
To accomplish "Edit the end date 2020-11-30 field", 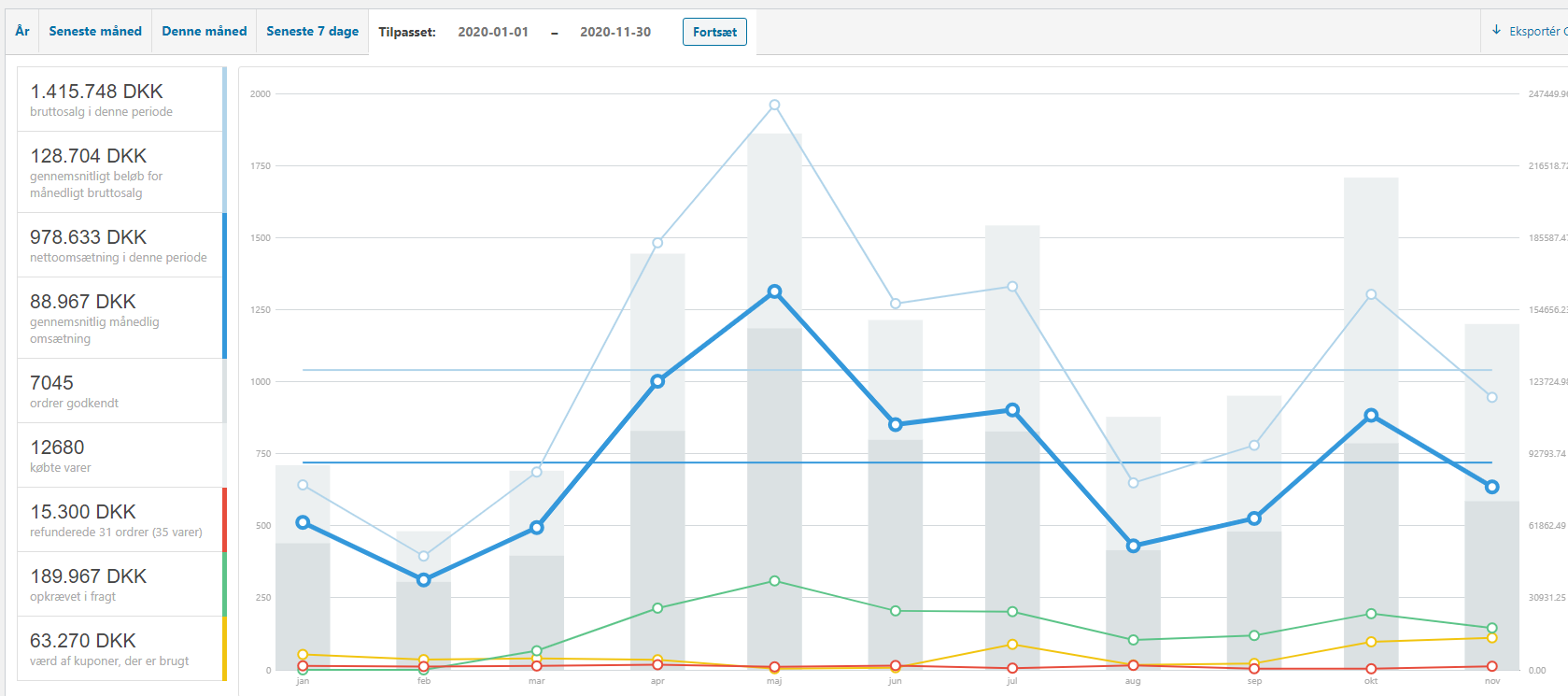I will (615, 32).
